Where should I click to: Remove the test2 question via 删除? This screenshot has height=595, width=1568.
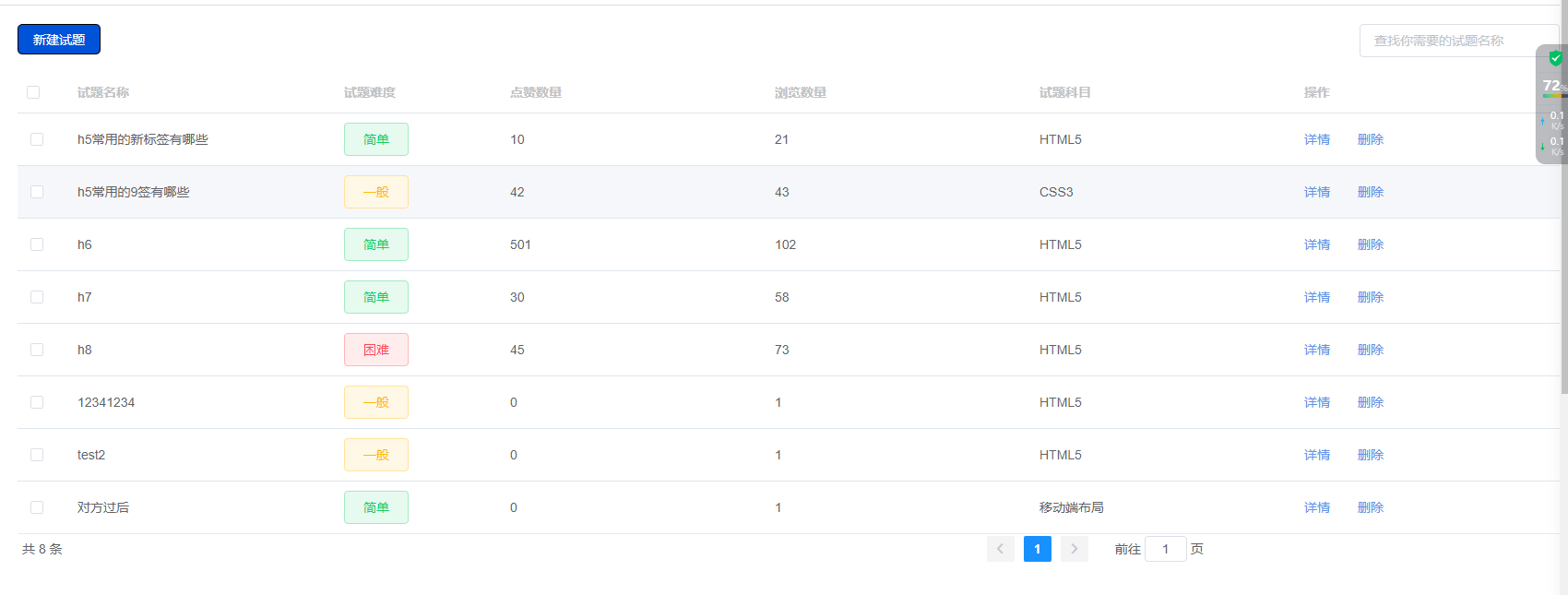pyautogui.click(x=1370, y=455)
